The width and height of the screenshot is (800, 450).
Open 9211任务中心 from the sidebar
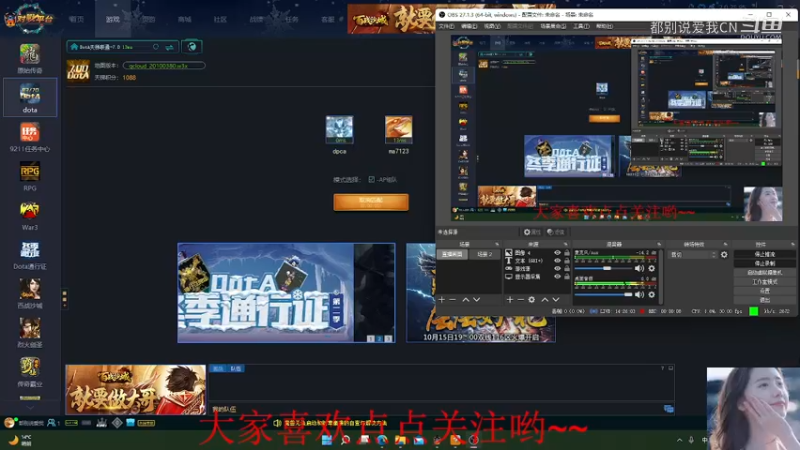pyautogui.click(x=30, y=137)
